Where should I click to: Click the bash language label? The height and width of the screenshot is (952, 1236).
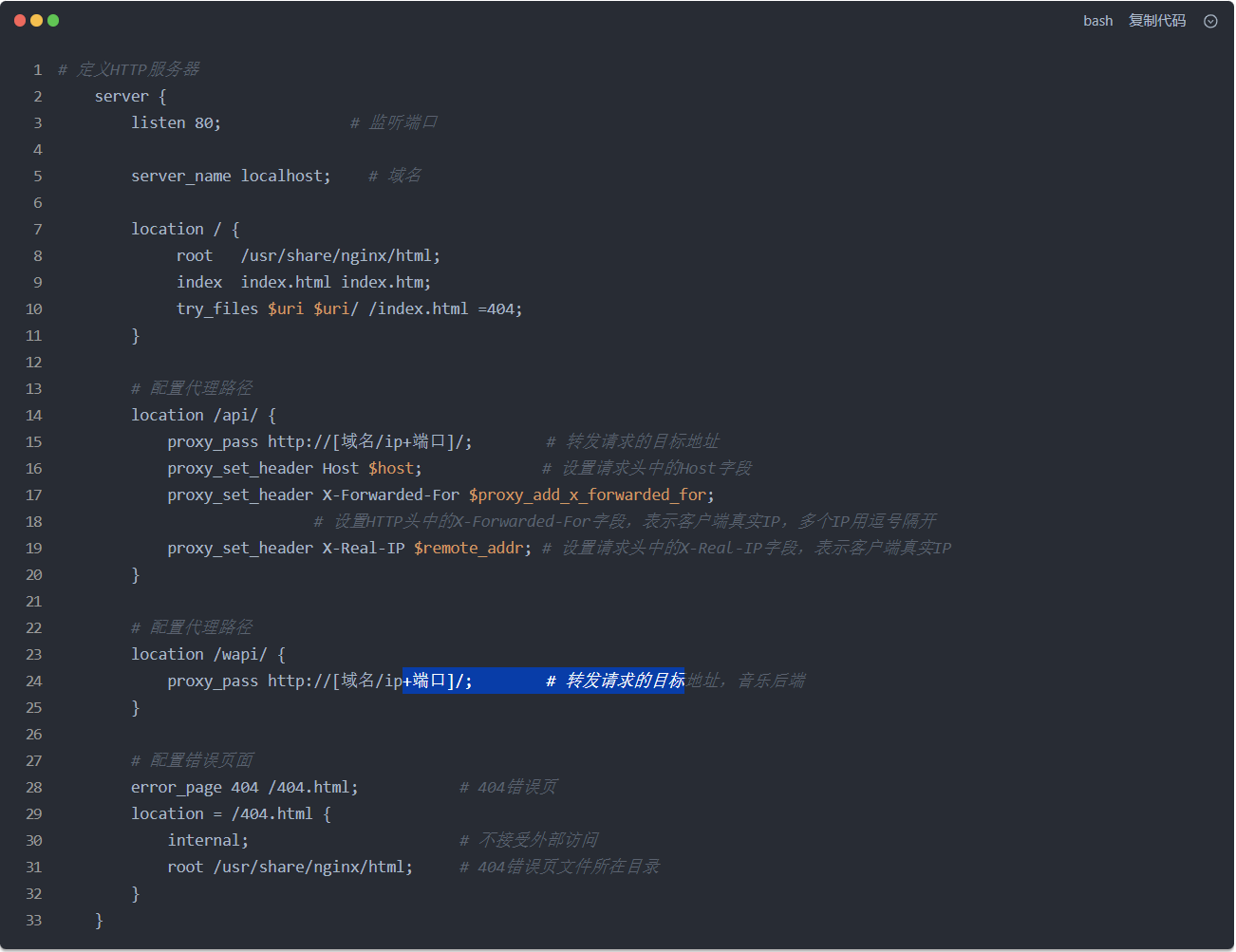(1098, 21)
